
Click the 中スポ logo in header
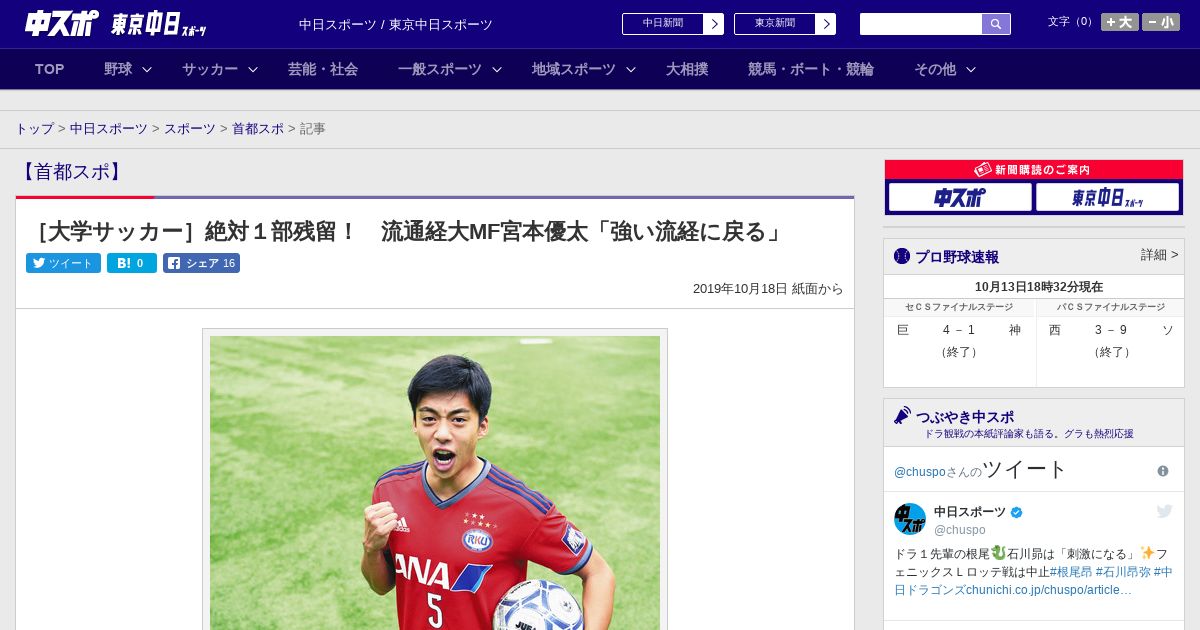point(61,24)
